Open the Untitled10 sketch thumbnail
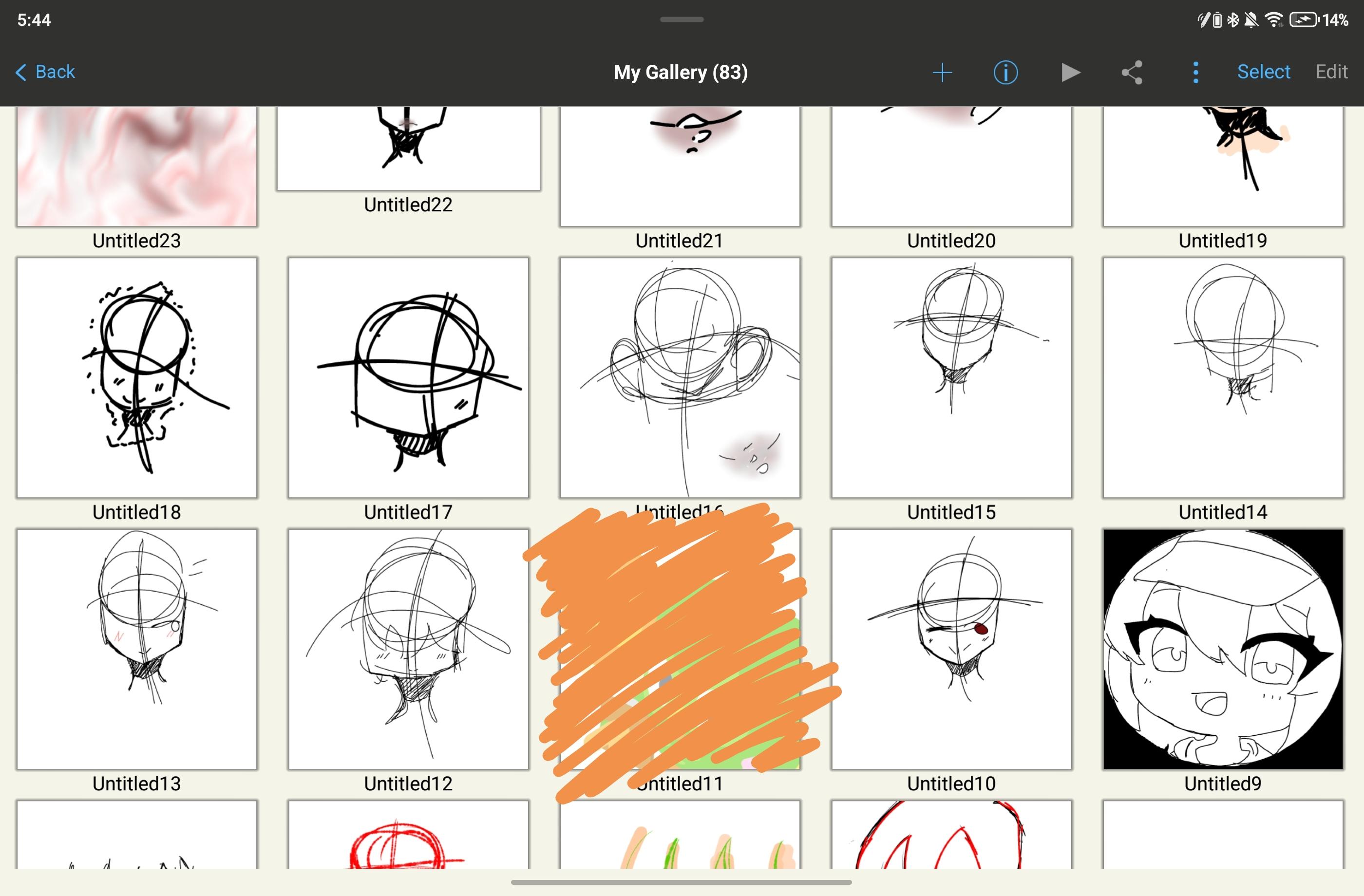The height and width of the screenshot is (896, 1364). click(951, 649)
